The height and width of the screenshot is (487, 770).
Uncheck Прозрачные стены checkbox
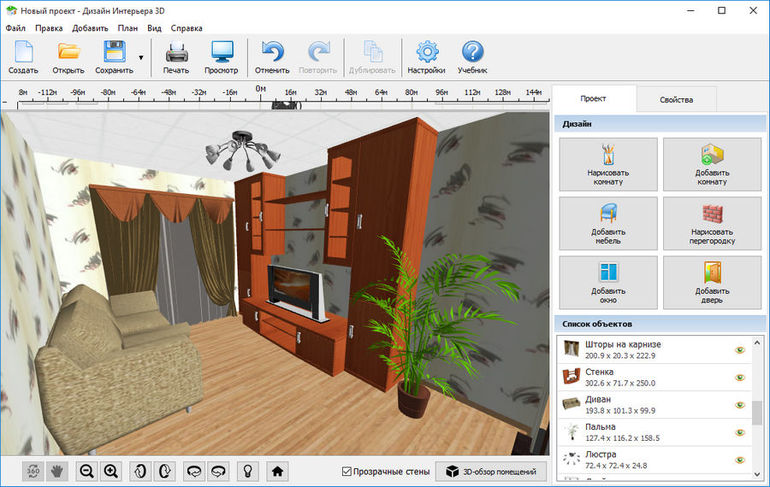[x=346, y=471]
